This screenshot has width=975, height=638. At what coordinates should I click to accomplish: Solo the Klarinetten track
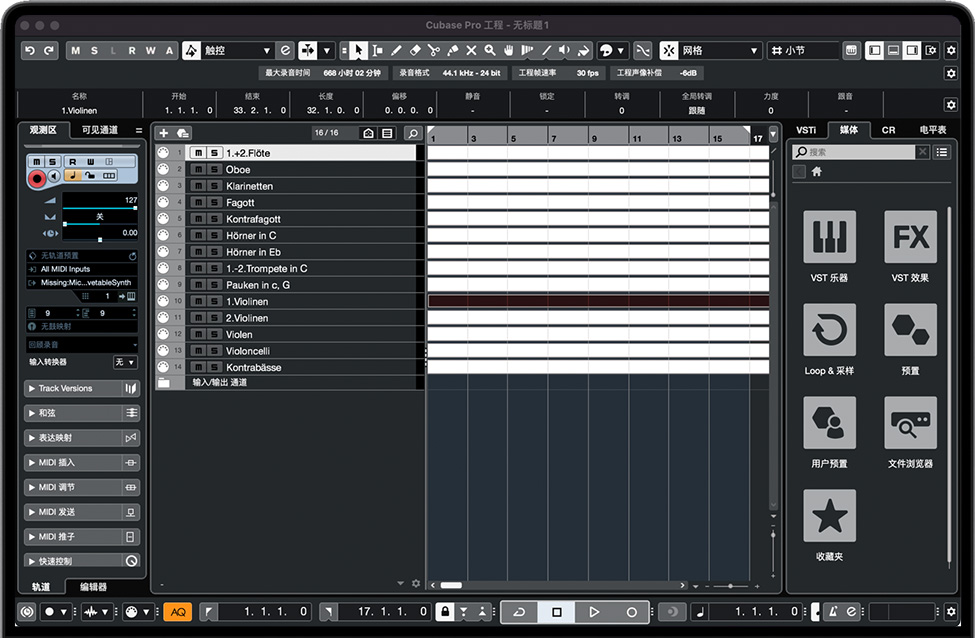(214, 186)
